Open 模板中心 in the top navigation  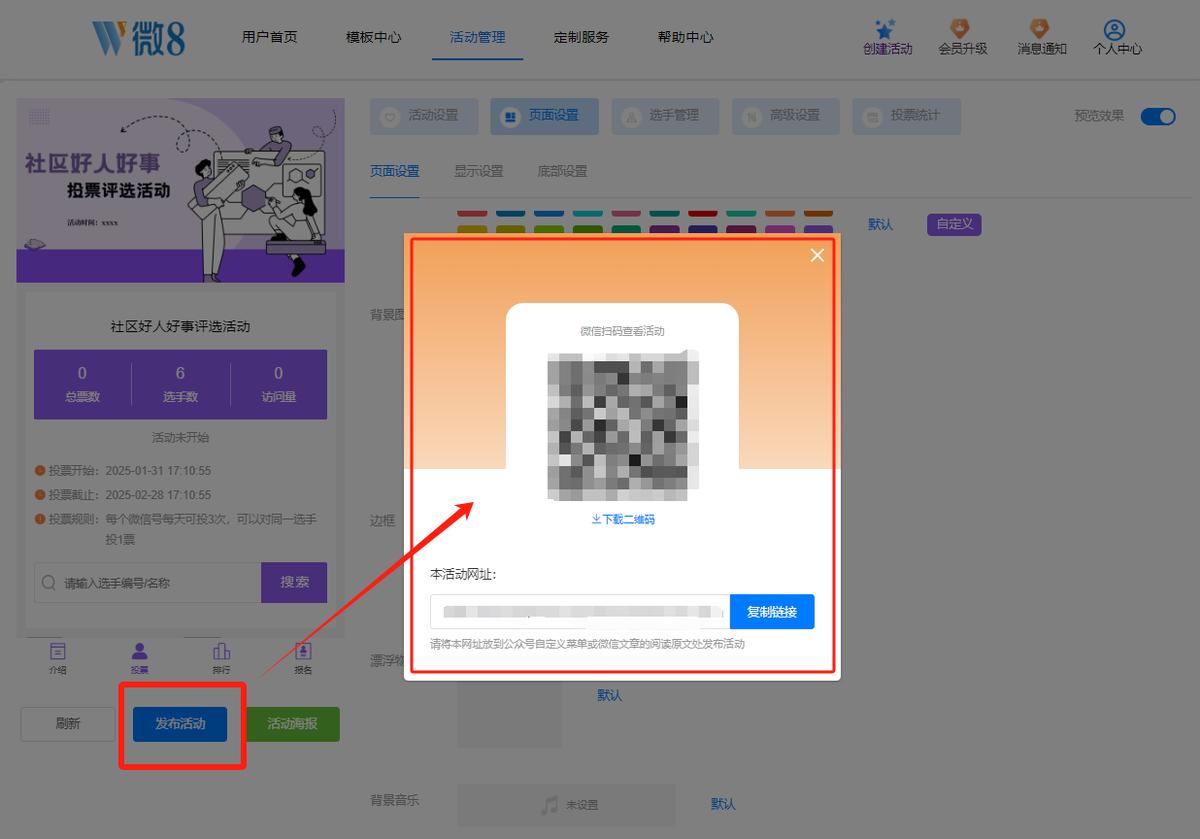pyautogui.click(x=373, y=37)
